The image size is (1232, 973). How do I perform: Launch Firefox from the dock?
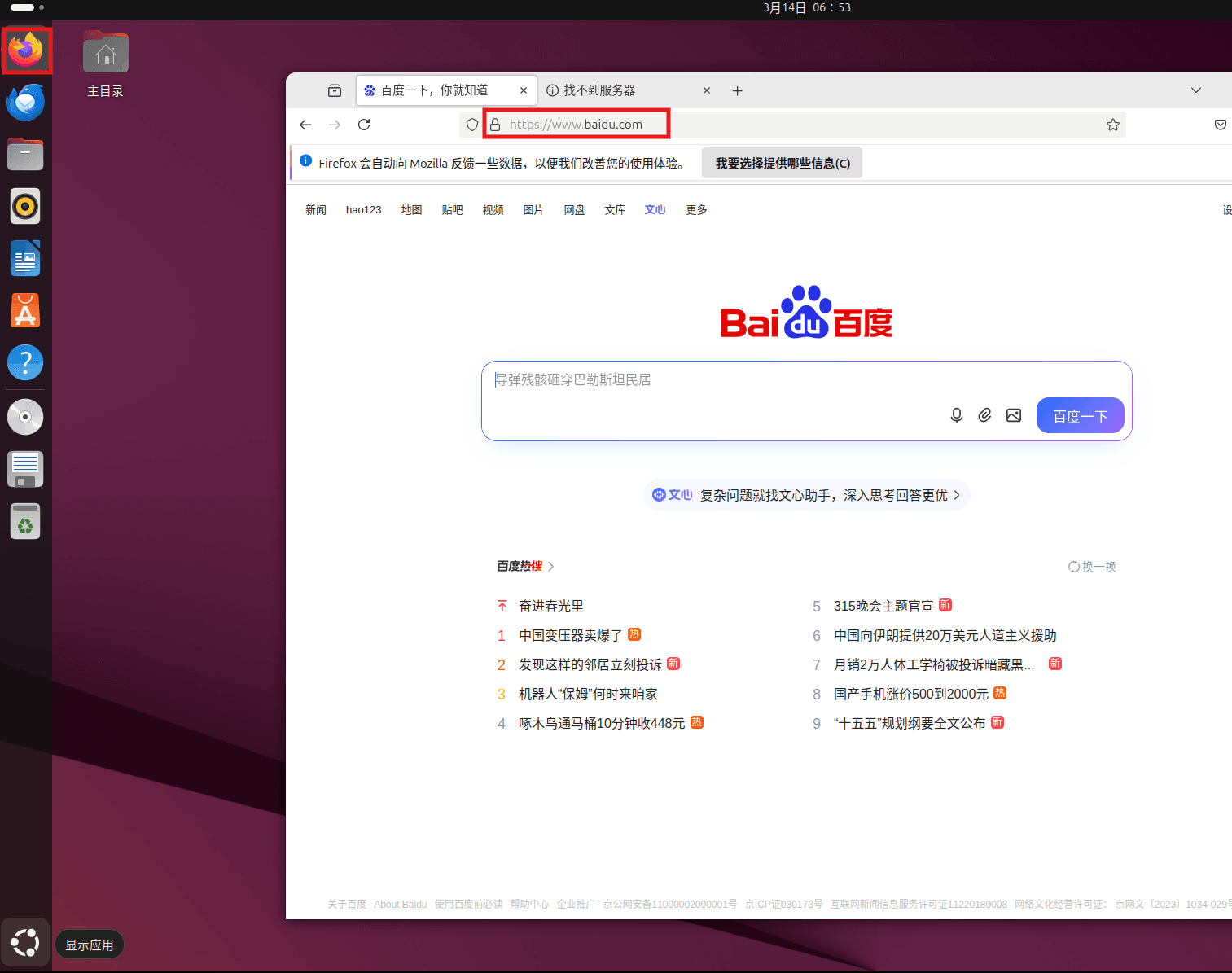26,50
